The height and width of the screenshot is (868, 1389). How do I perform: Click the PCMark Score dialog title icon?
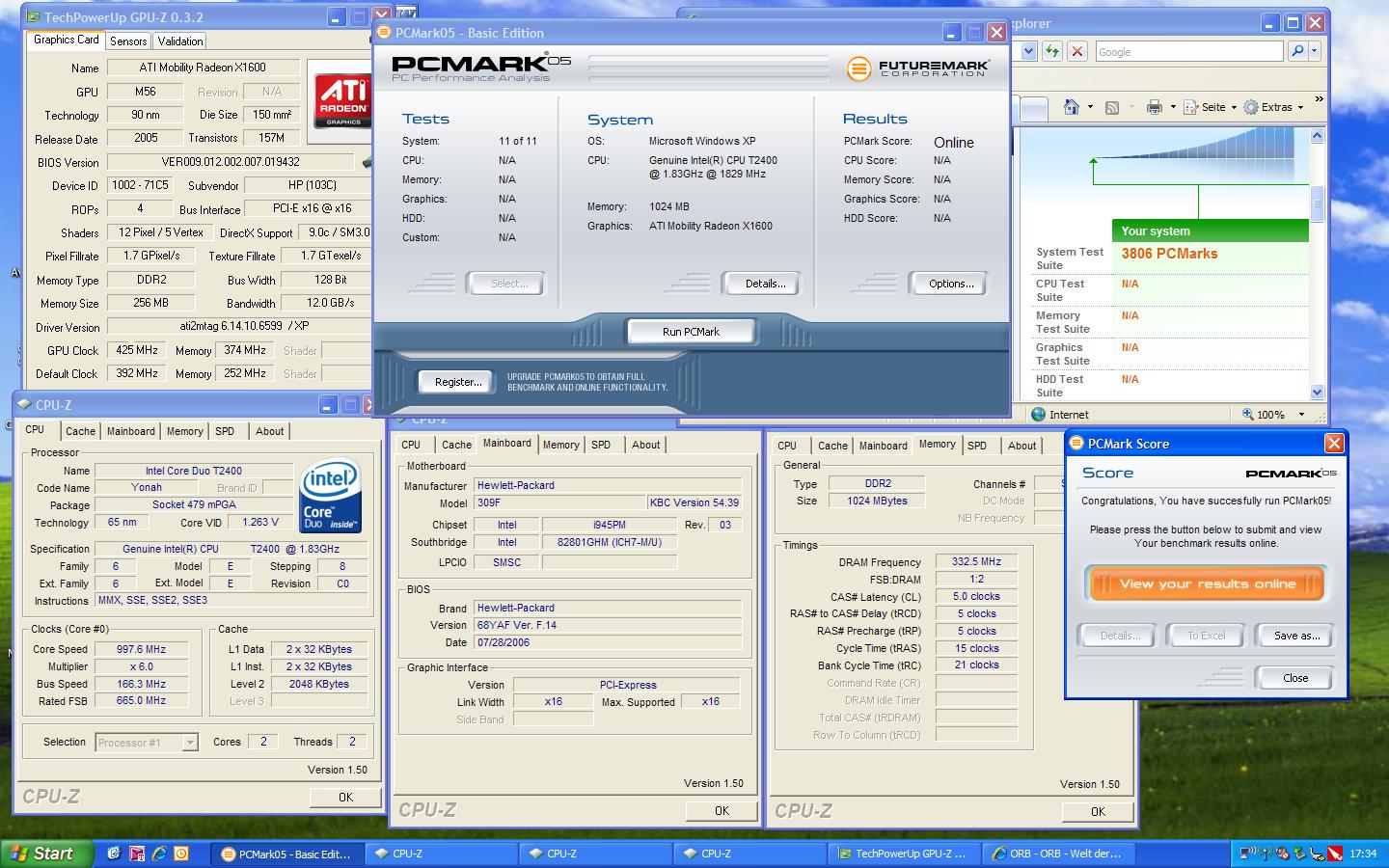pyautogui.click(x=1076, y=444)
